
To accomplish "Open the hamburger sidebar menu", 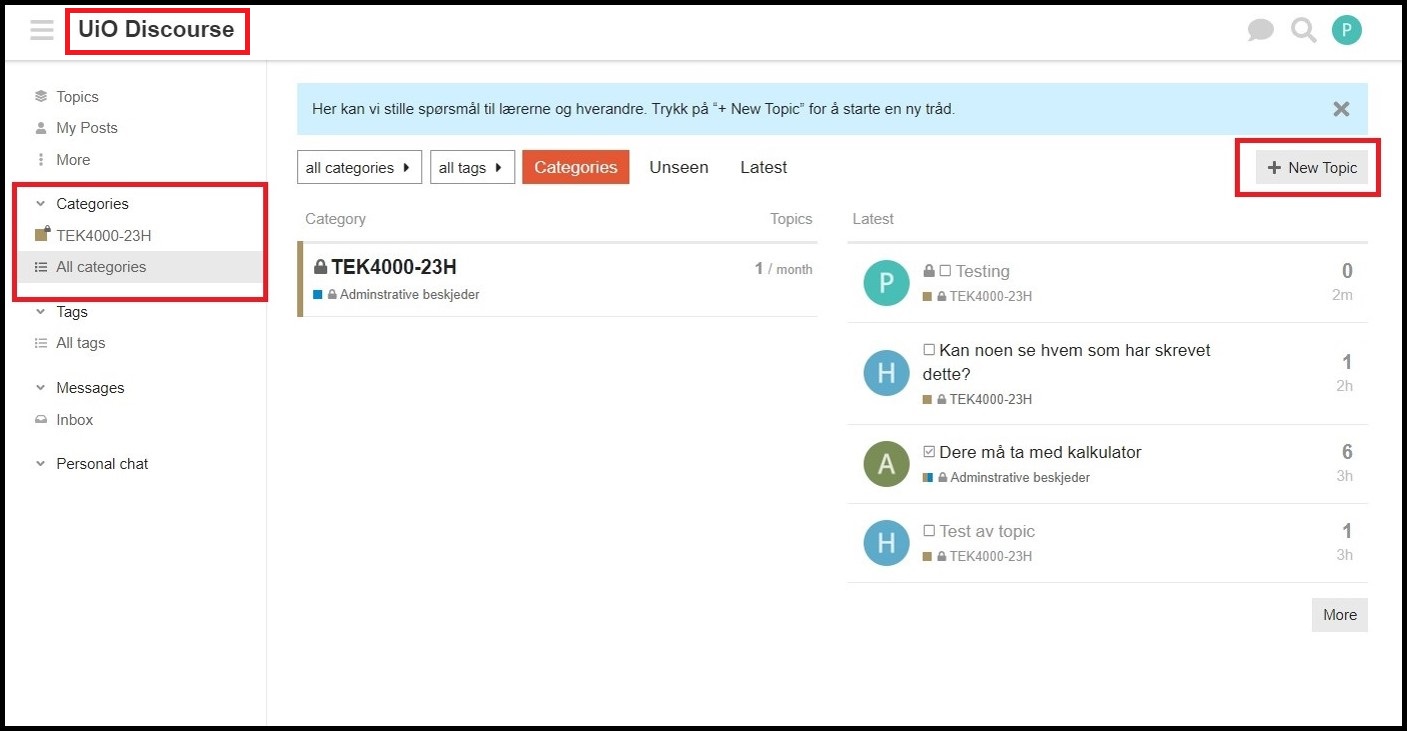I will tap(42, 30).
